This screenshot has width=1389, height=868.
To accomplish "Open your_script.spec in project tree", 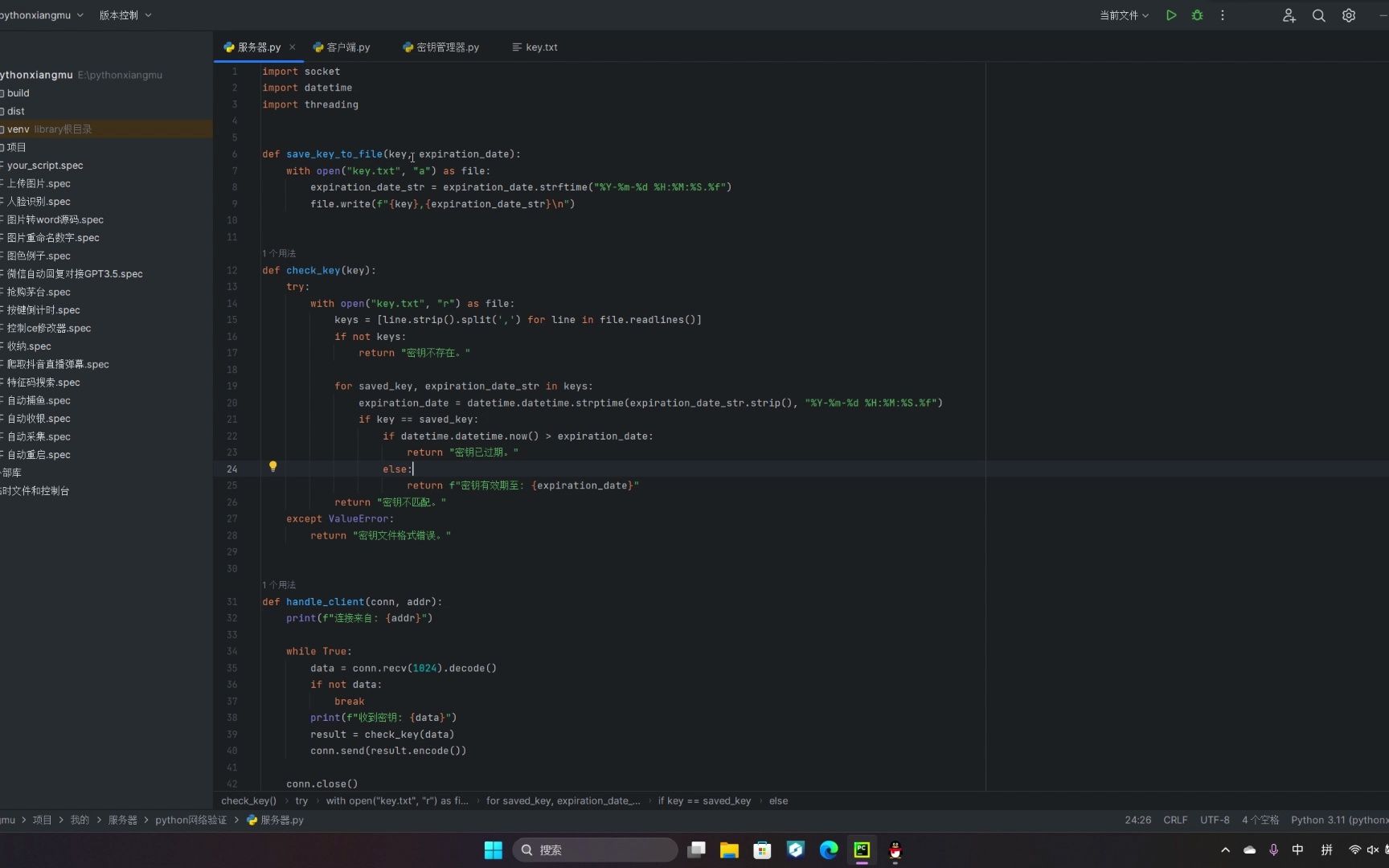I will 43,166.
